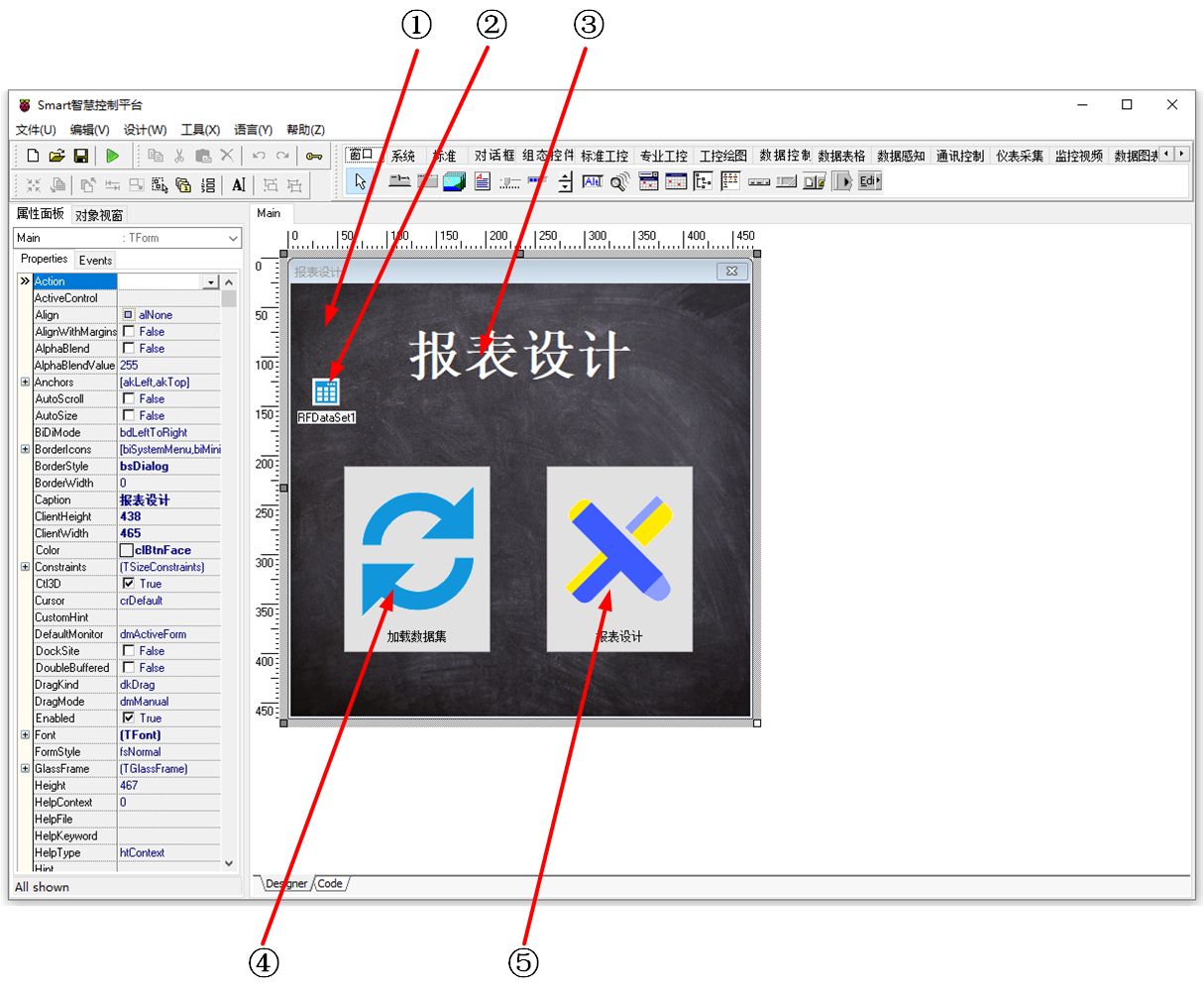The width and height of the screenshot is (1204, 995).
Task: Toggle the DoubleBuffered checkbox
Action: coord(128,668)
